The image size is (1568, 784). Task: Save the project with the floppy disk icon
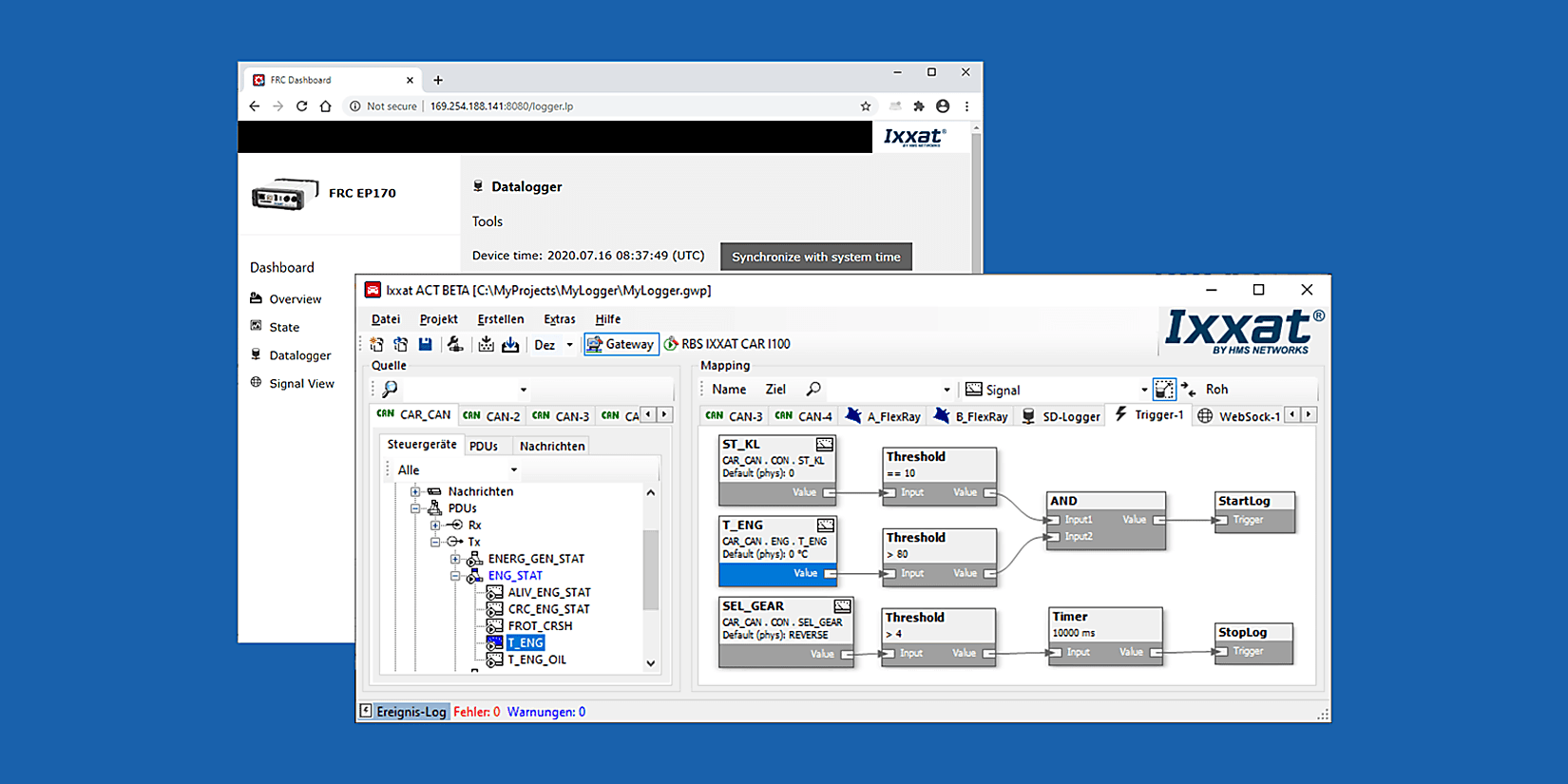(x=425, y=344)
